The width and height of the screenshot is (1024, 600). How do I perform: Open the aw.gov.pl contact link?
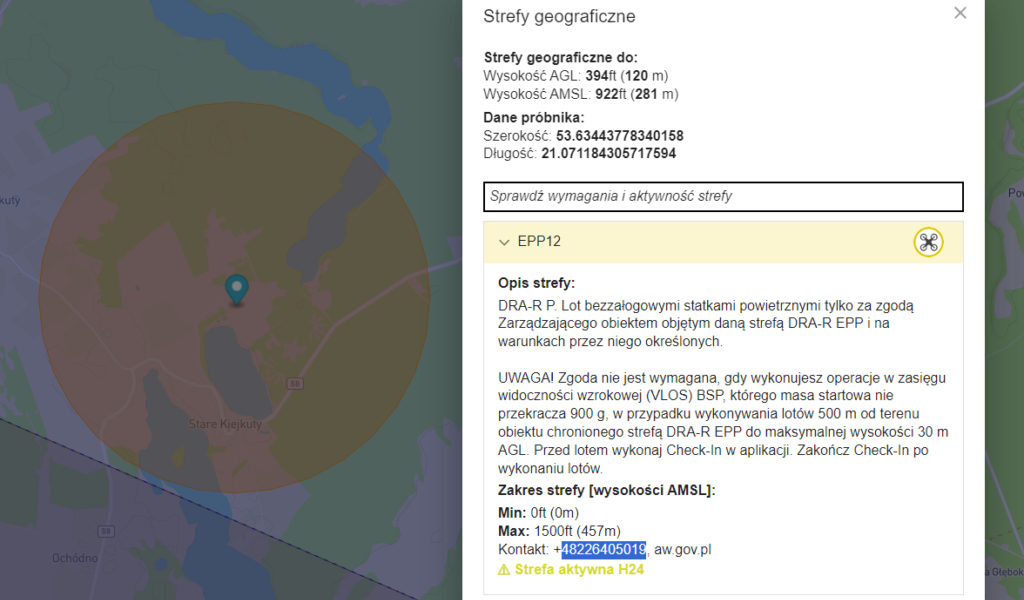tap(682, 550)
